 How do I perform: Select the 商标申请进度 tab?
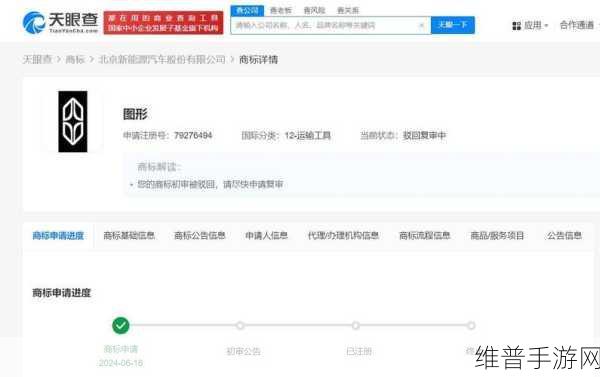coord(58,236)
